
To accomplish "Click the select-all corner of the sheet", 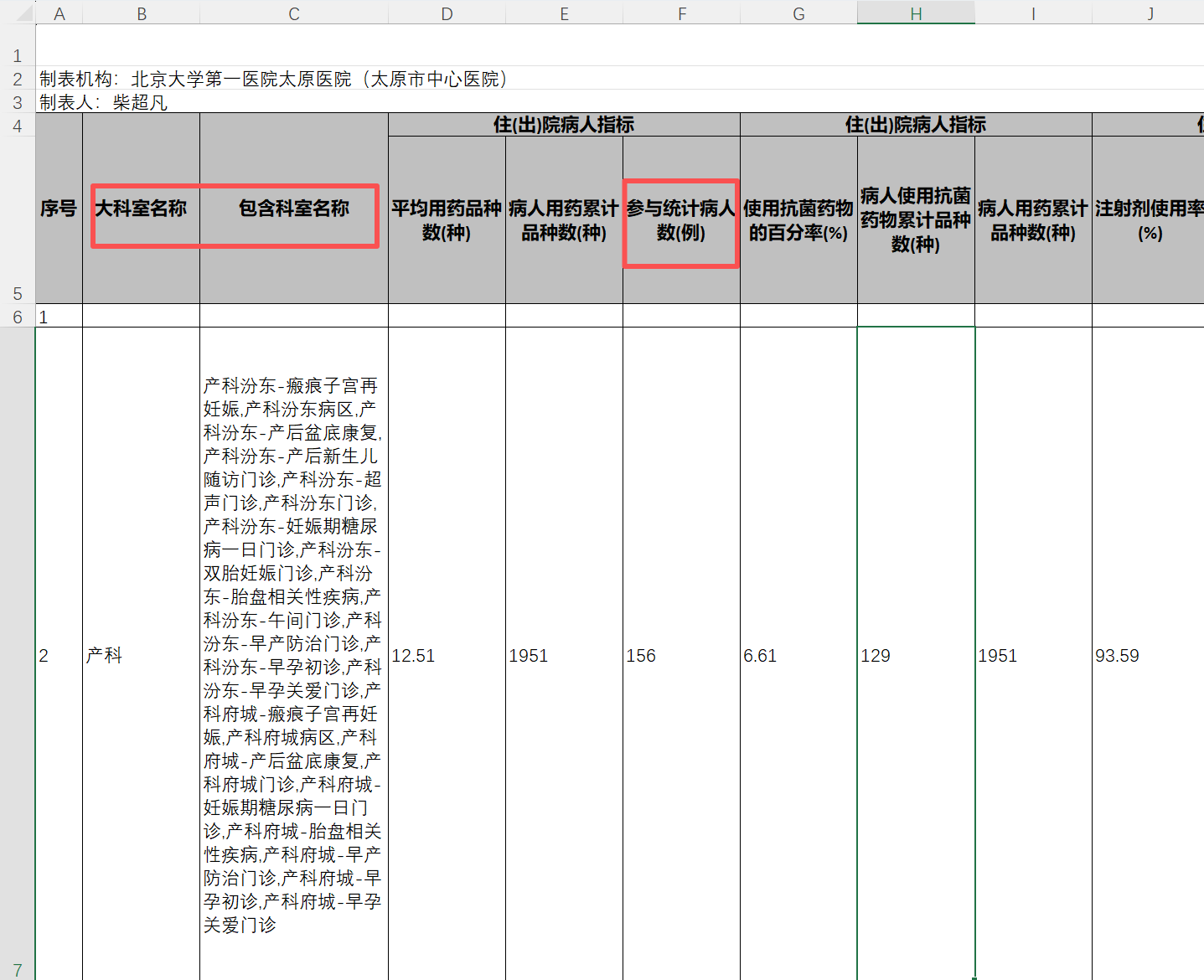I will [x=17, y=13].
